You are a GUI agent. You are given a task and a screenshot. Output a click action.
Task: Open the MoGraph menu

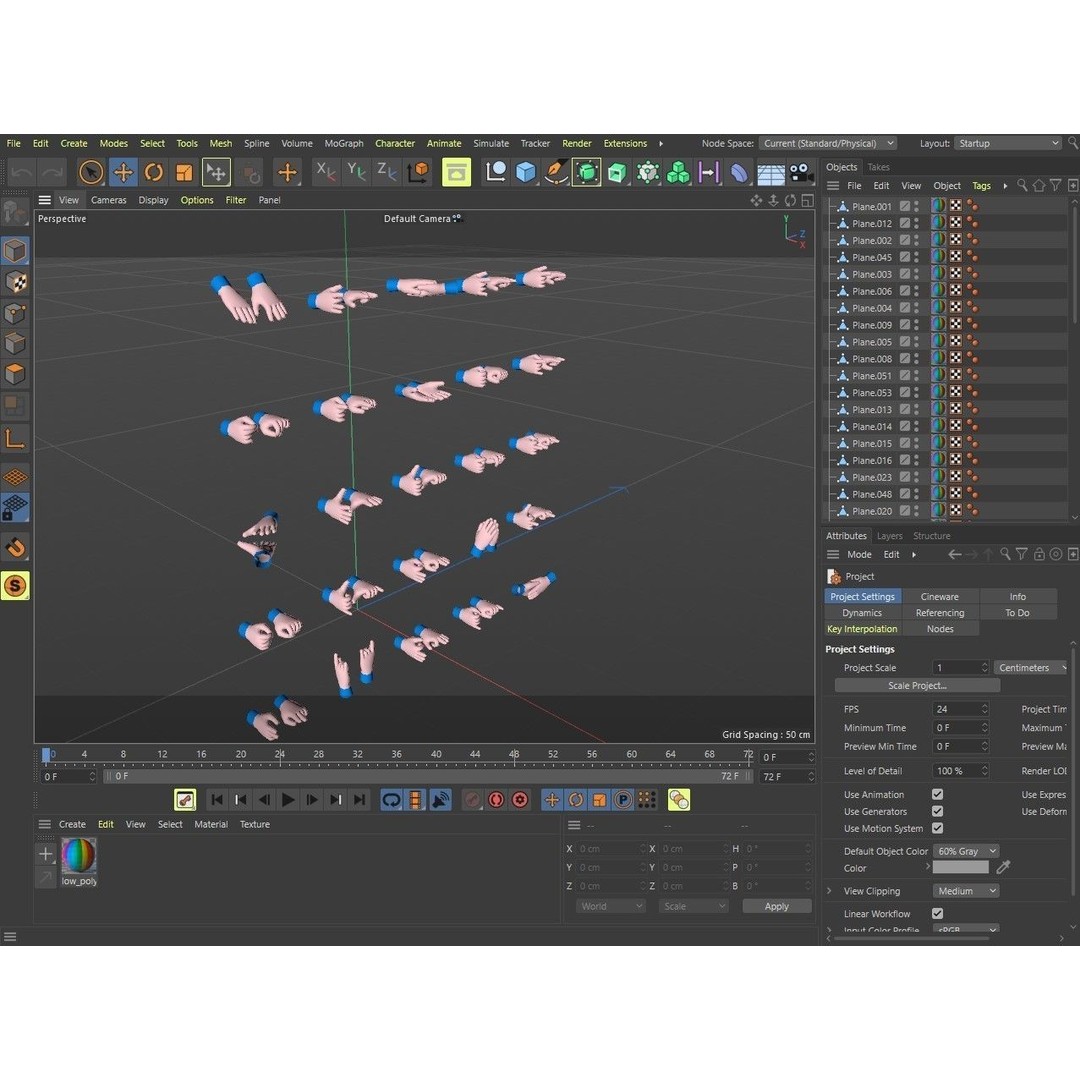(x=343, y=143)
